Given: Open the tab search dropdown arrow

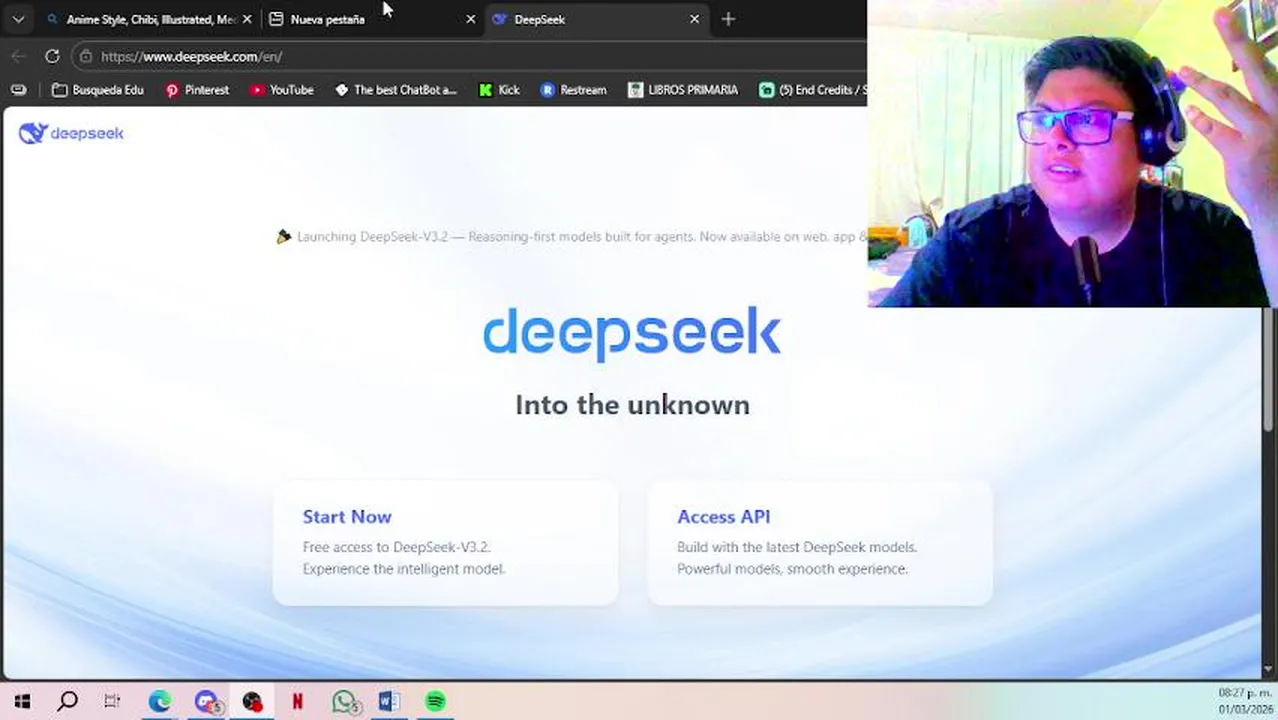Looking at the screenshot, I should [x=18, y=19].
